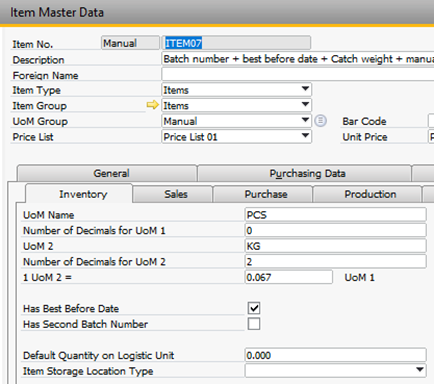The image size is (434, 384).
Task: Click the Bar Code label
Action: [364, 121]
